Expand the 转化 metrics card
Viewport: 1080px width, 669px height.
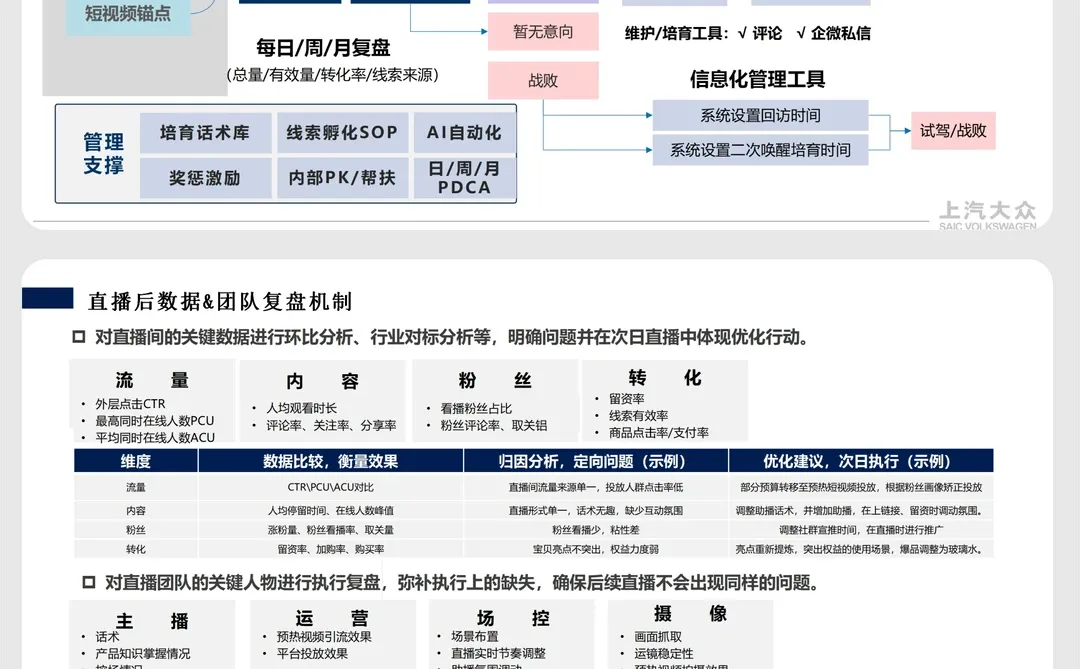click(665, 400)
